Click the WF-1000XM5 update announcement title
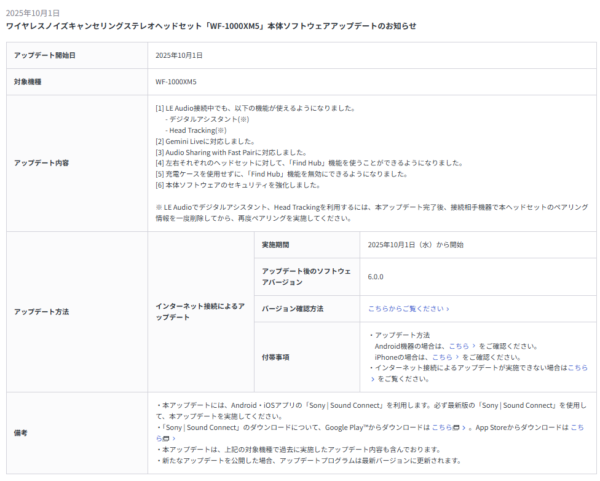Viewport: 600px width, 481px height. click(211, 25)
